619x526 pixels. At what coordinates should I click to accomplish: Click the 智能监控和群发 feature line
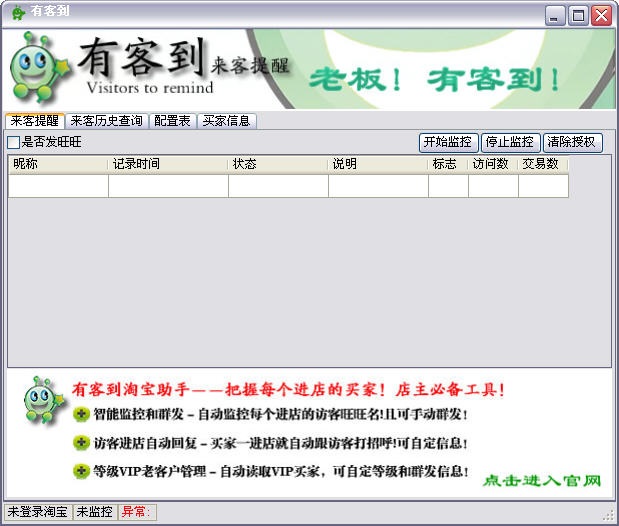pyautogui.click(x=280, y=414)
